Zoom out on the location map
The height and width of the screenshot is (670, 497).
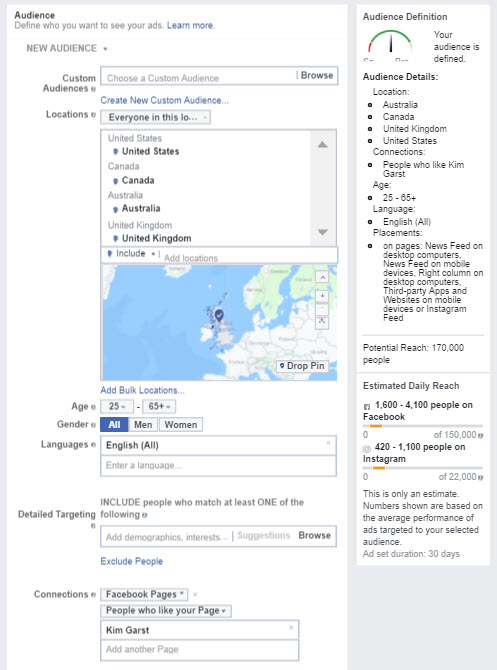[x=322, y=309]
